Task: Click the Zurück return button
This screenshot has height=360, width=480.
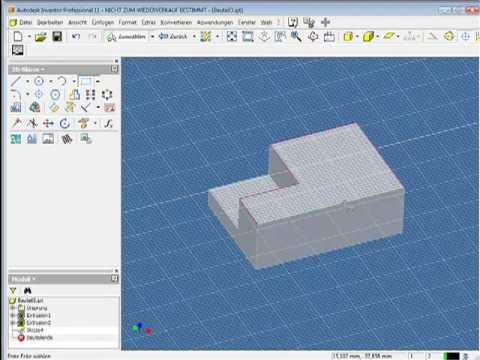Action: (173, 36)
